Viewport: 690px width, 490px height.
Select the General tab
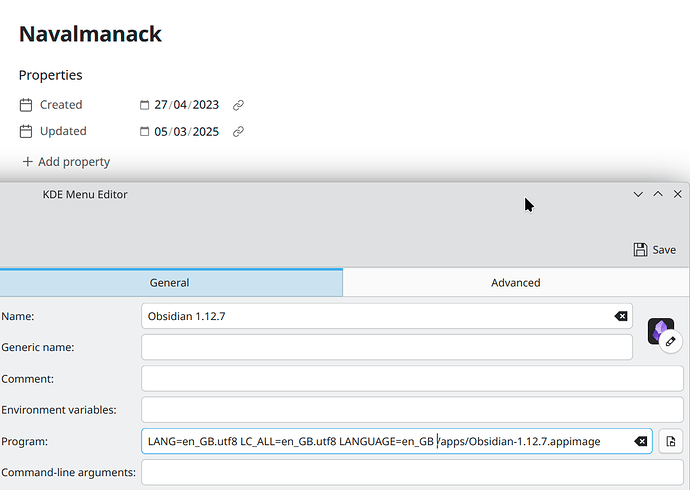pyautogui.click(x=170, y=283)
